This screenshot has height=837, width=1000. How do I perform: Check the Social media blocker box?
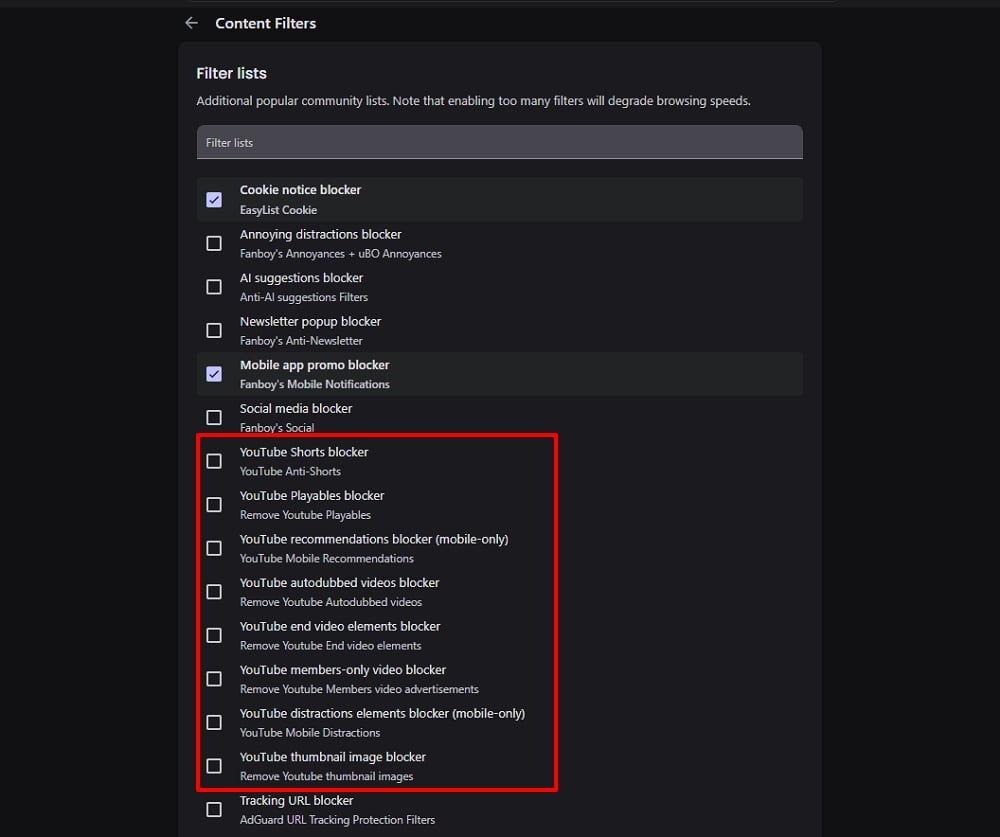[214, 417]
